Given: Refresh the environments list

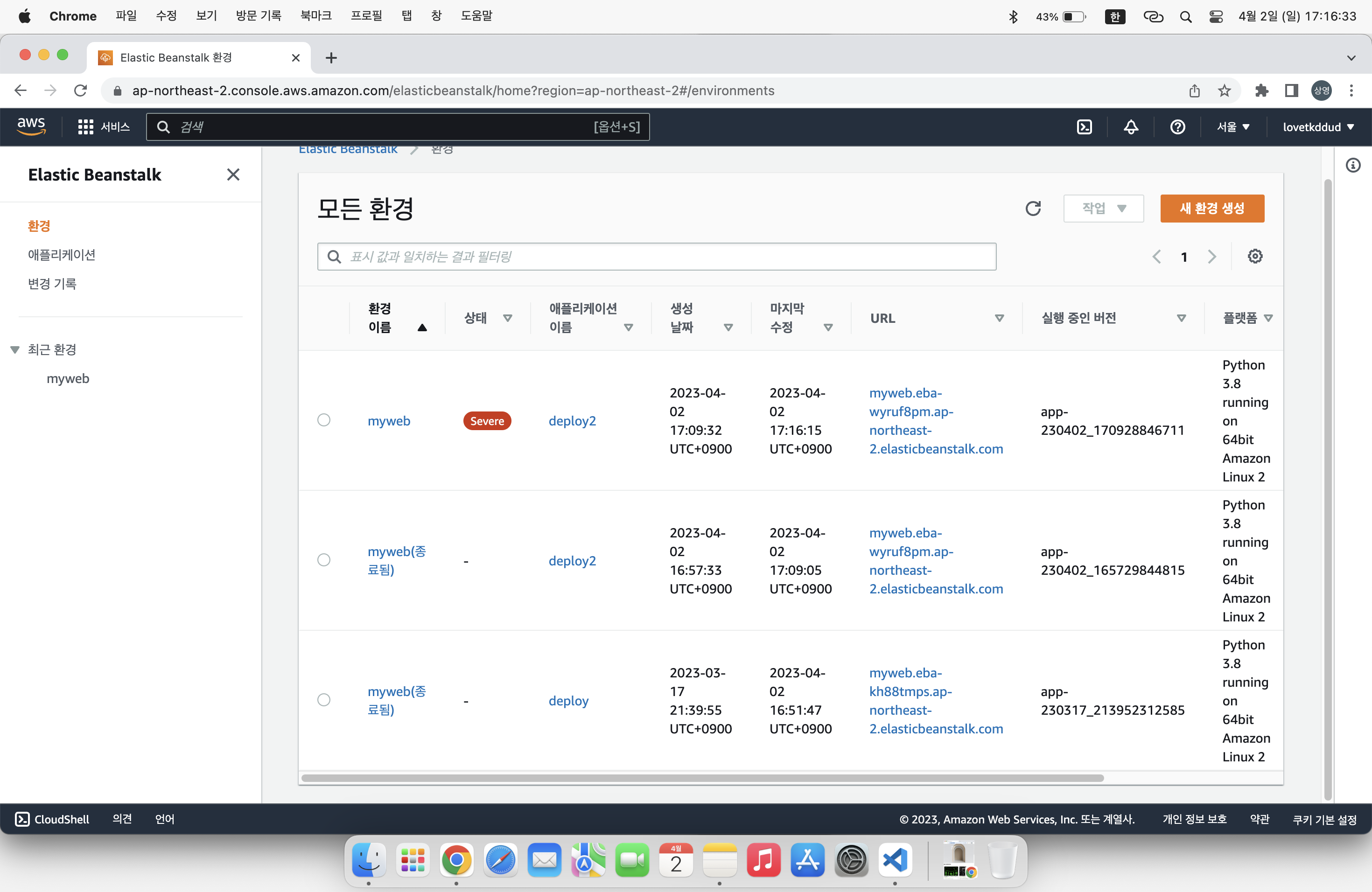Looking at the screenshot, I should coord(1033,208).
